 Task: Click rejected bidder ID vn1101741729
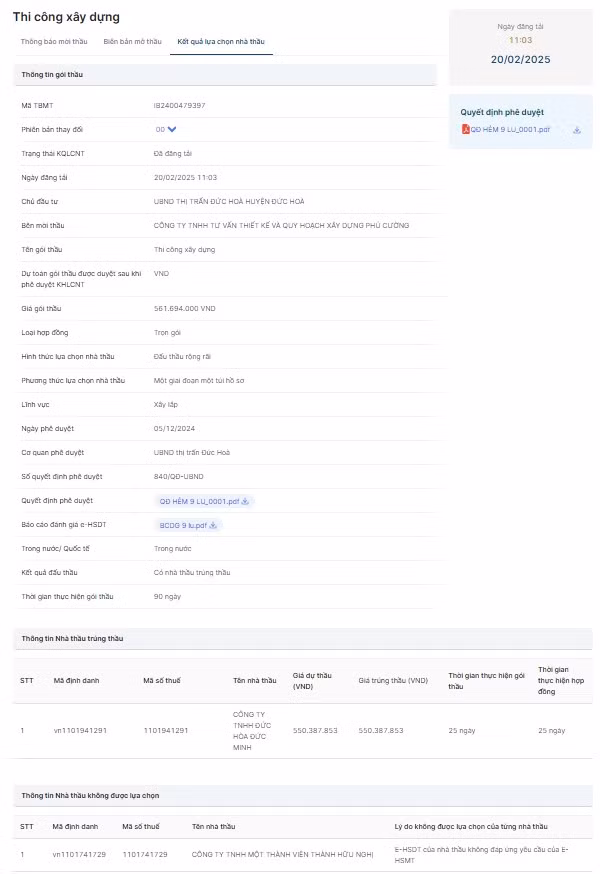tap(80, 854)
